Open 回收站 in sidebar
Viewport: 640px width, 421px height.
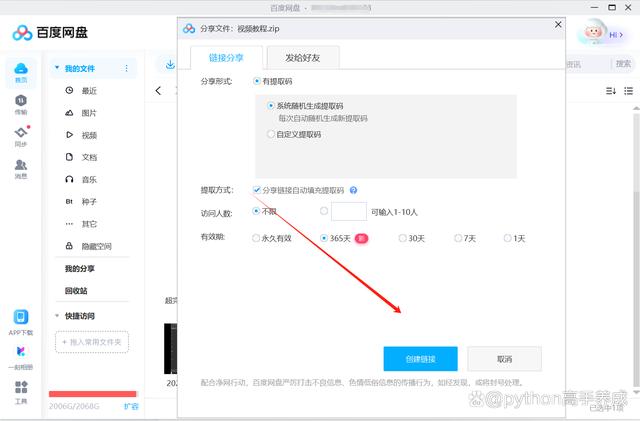pyautogui.click(x=76, y=291)
